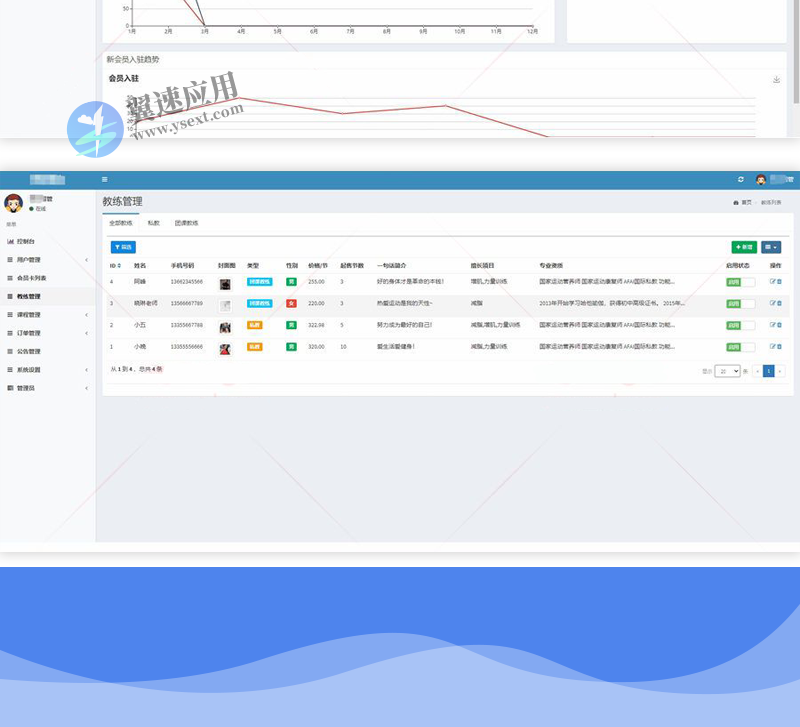800x727 pixels.
Task: Toggle the 启用 status switch for 阿峰
Action: coord(740,283)
